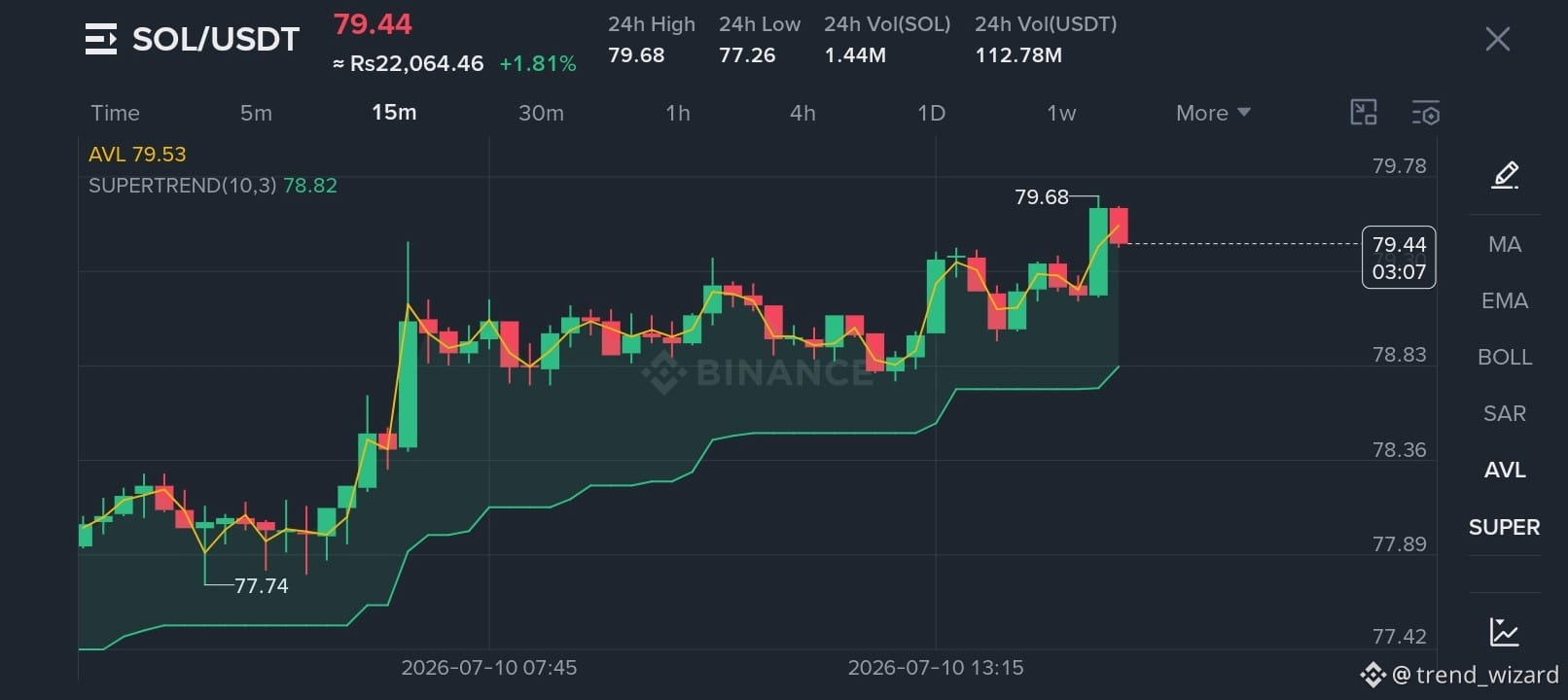The image size is (1568, 700).
Task: Click the 13:15 time axis label
Action: (936, 668)
